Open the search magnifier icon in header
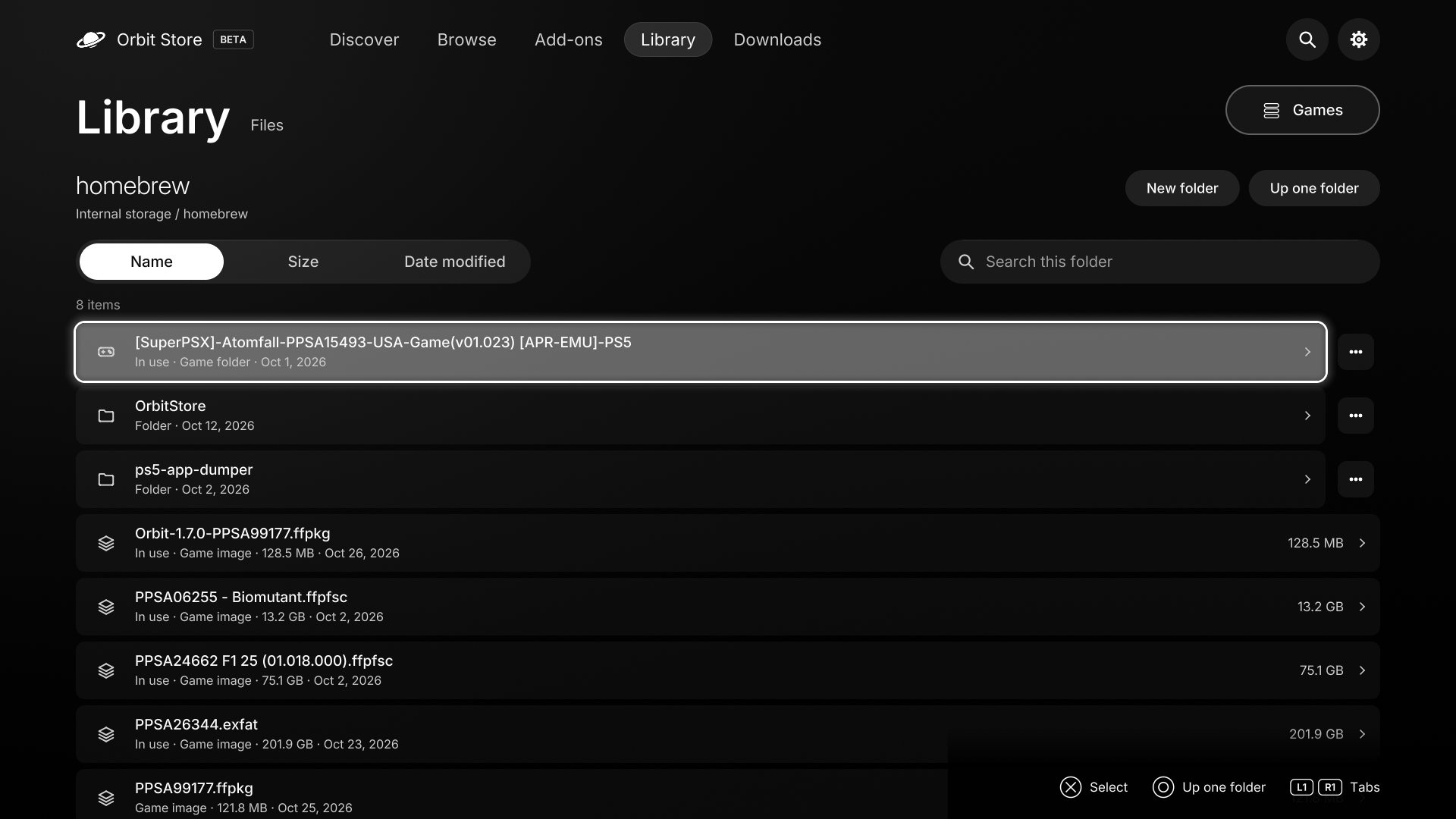Screen dimensions: 1456x819 [x=1307, y=39]
